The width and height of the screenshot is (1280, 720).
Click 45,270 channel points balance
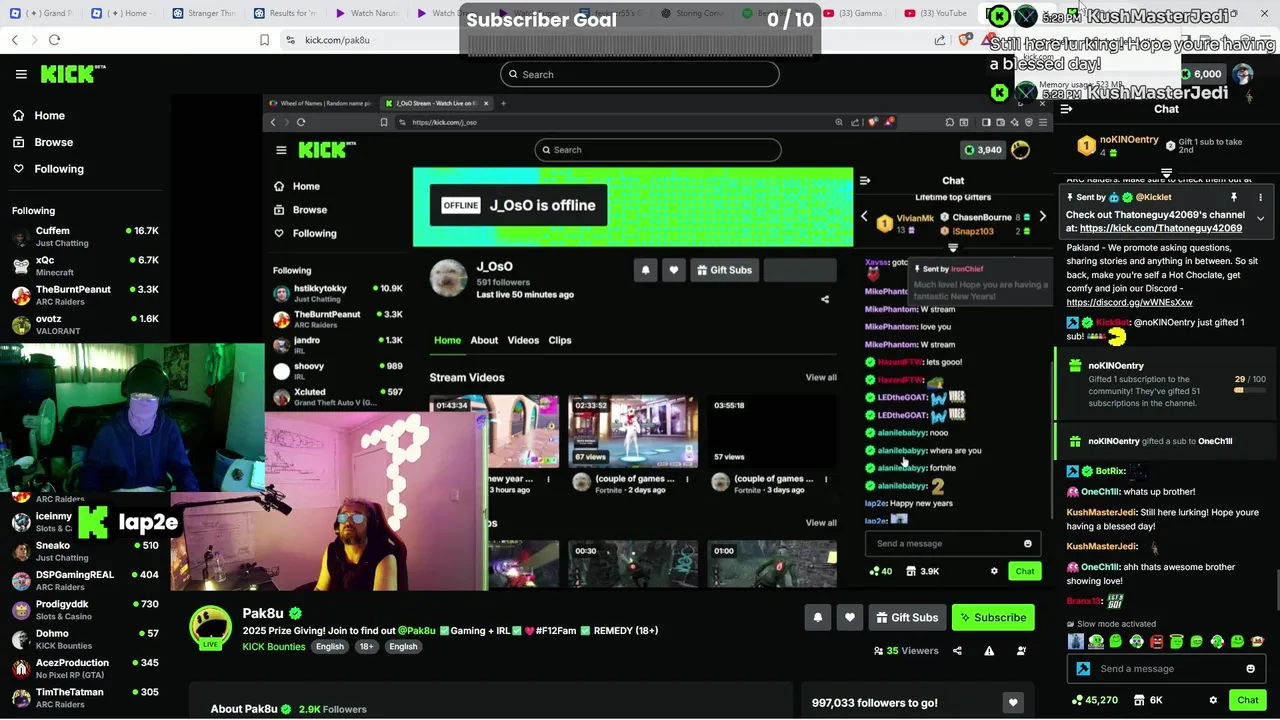[1094, 700]
